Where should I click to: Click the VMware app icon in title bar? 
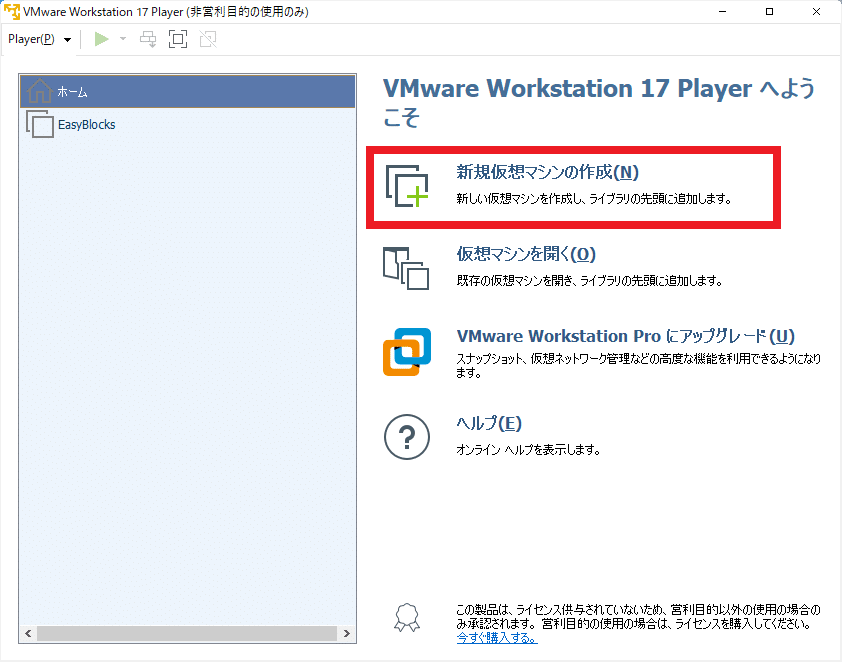click(x=11, y=11)
